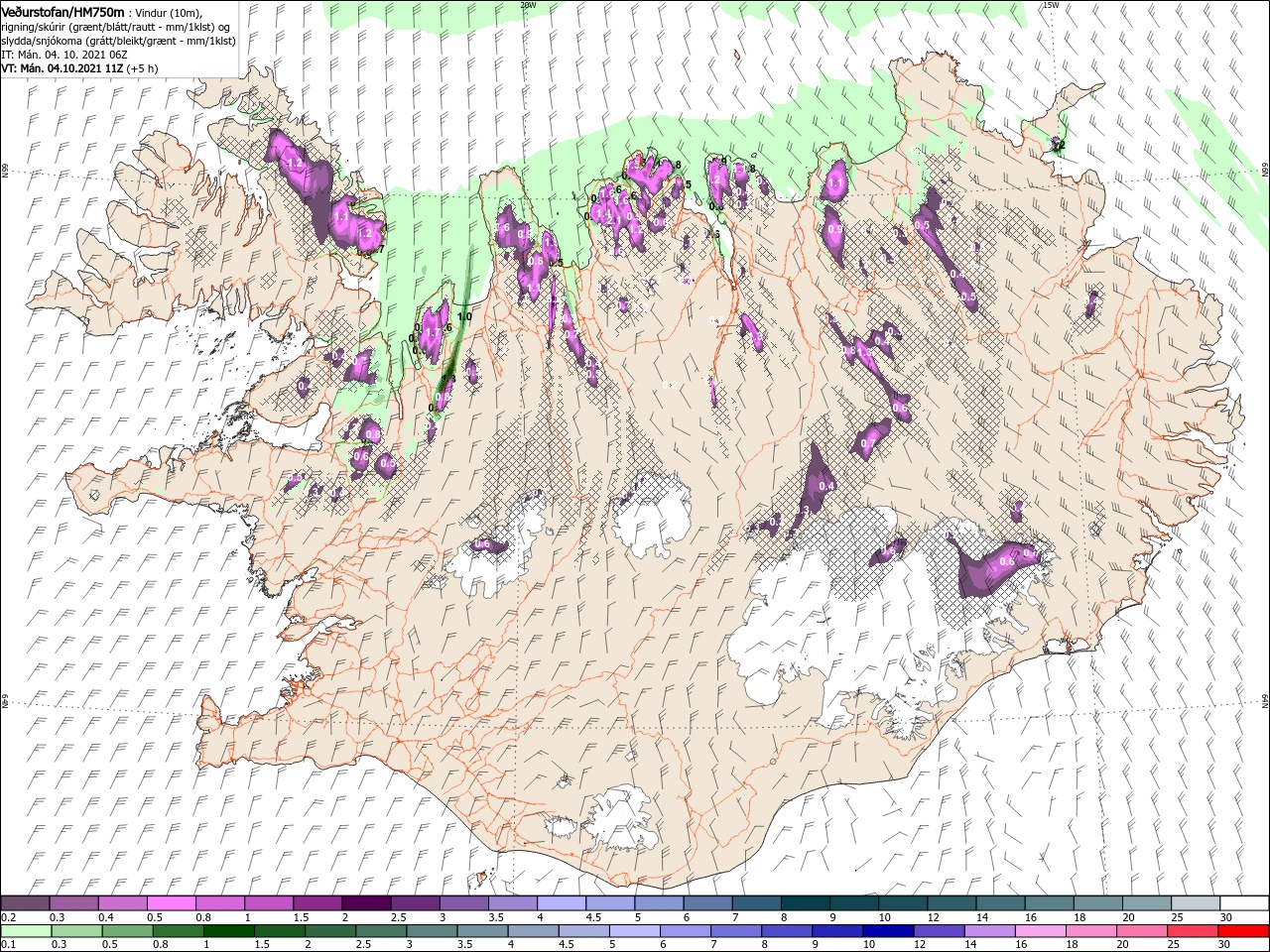Pick pink snow scale swatch between 0.5 and 0.8
Viewport: 1270px width, 952px height.
[171, 902]
